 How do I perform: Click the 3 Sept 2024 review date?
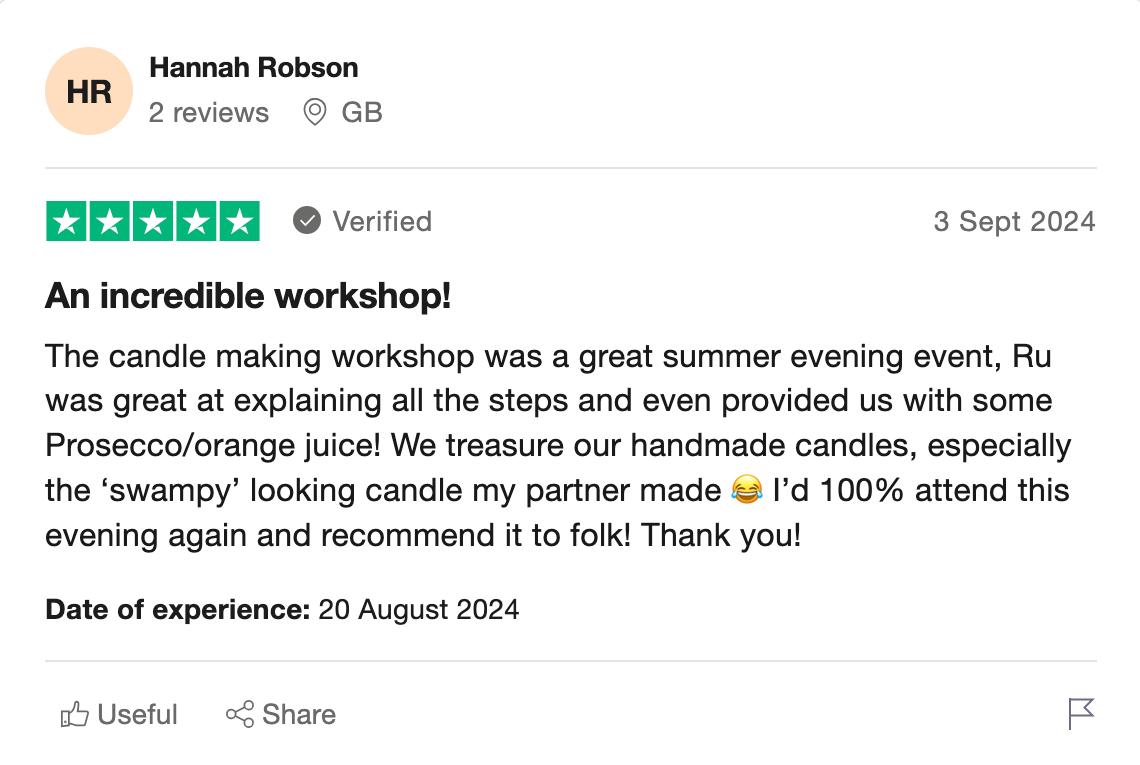click(1014, 221)
